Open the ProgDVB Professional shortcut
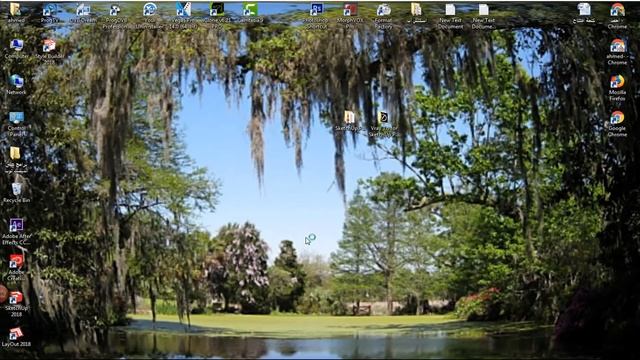This screenshot has height=360, width=640. tap(116, 16)
